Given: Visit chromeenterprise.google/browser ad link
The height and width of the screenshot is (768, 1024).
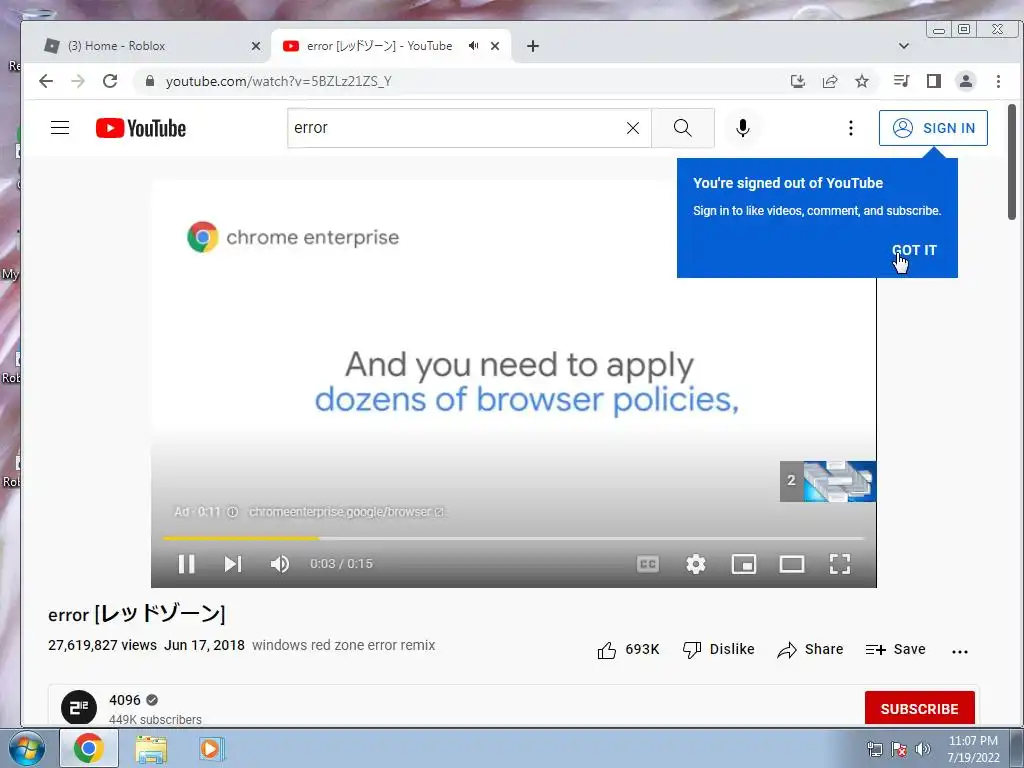Looking at the screenshot, I should [x=346, y=512].
